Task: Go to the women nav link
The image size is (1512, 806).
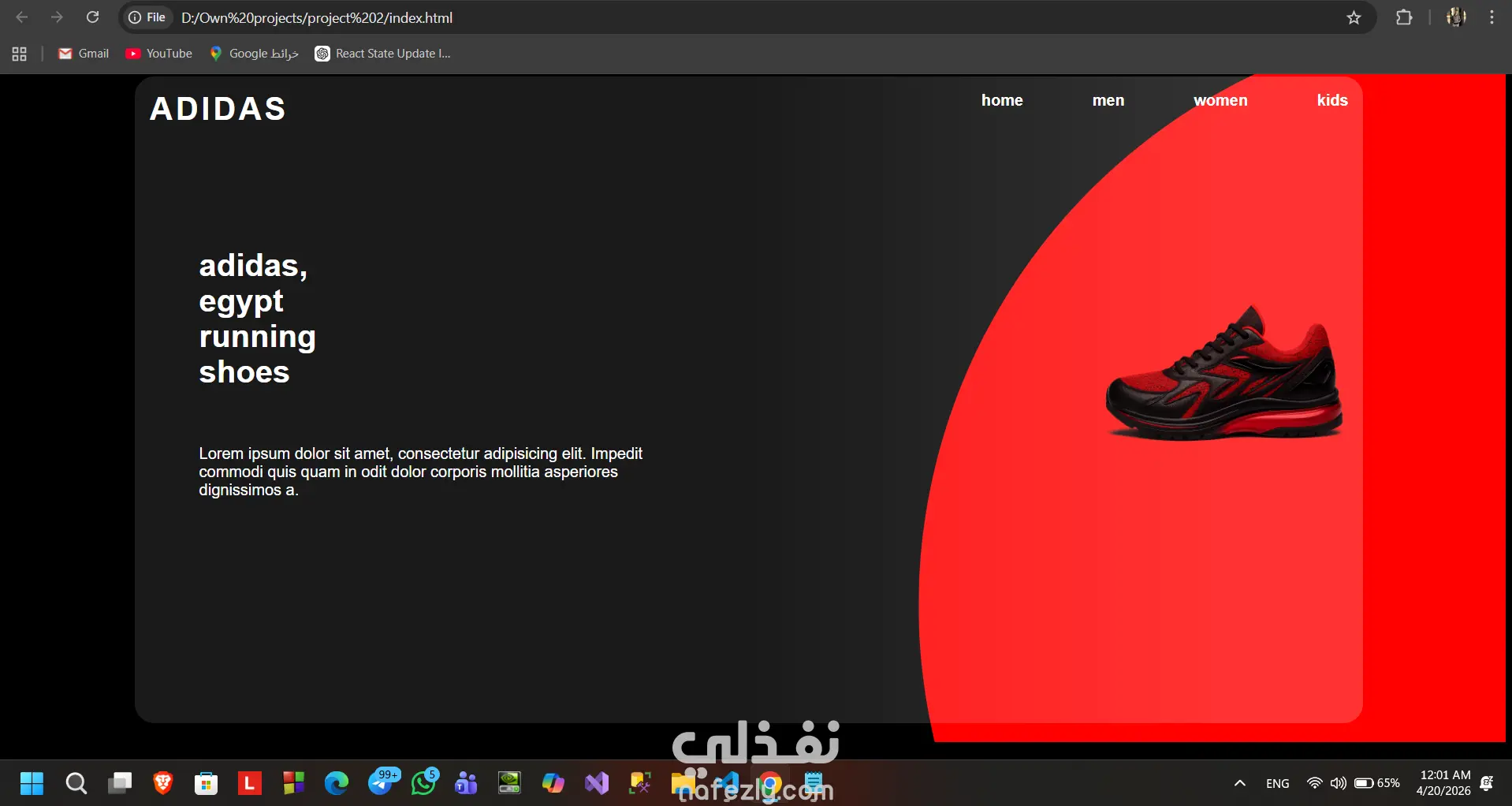Action: coord(1220,100)
